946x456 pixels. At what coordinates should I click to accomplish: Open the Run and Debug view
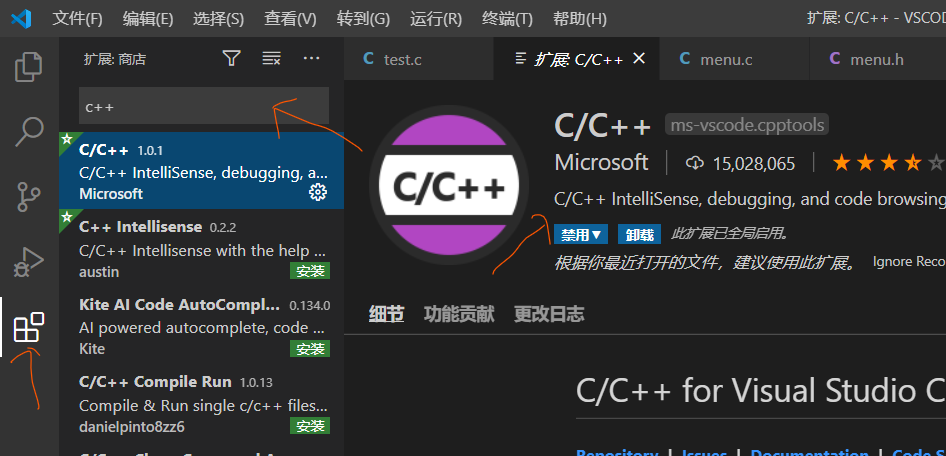click(28, 262)
